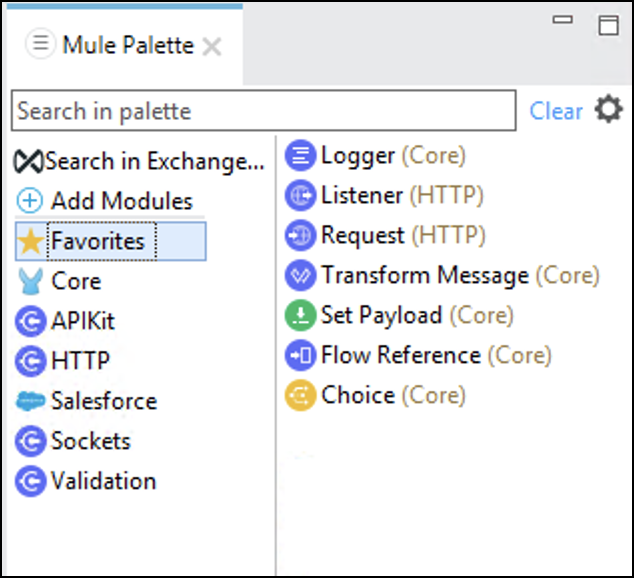Maximize the palette view
Viewport: 634px width, 578px height.
point(609,25)
